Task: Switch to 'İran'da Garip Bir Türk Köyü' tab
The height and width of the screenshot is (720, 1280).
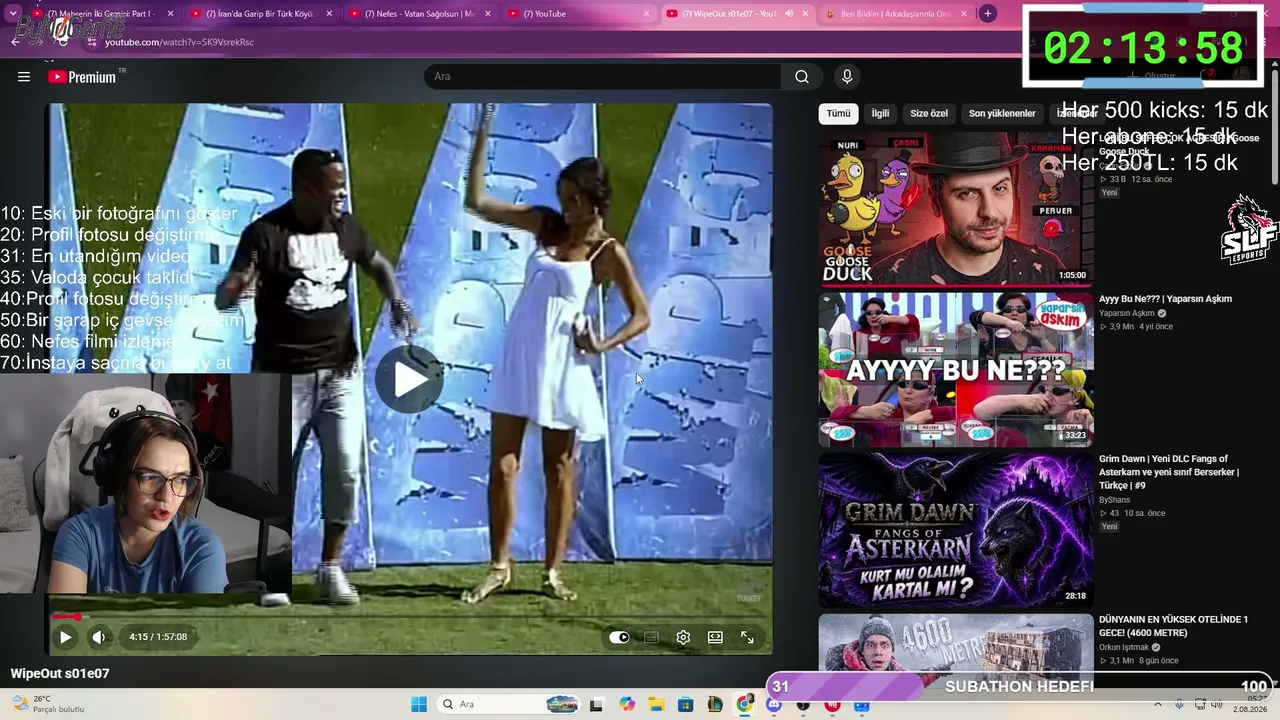Action: tap(259, 14)
